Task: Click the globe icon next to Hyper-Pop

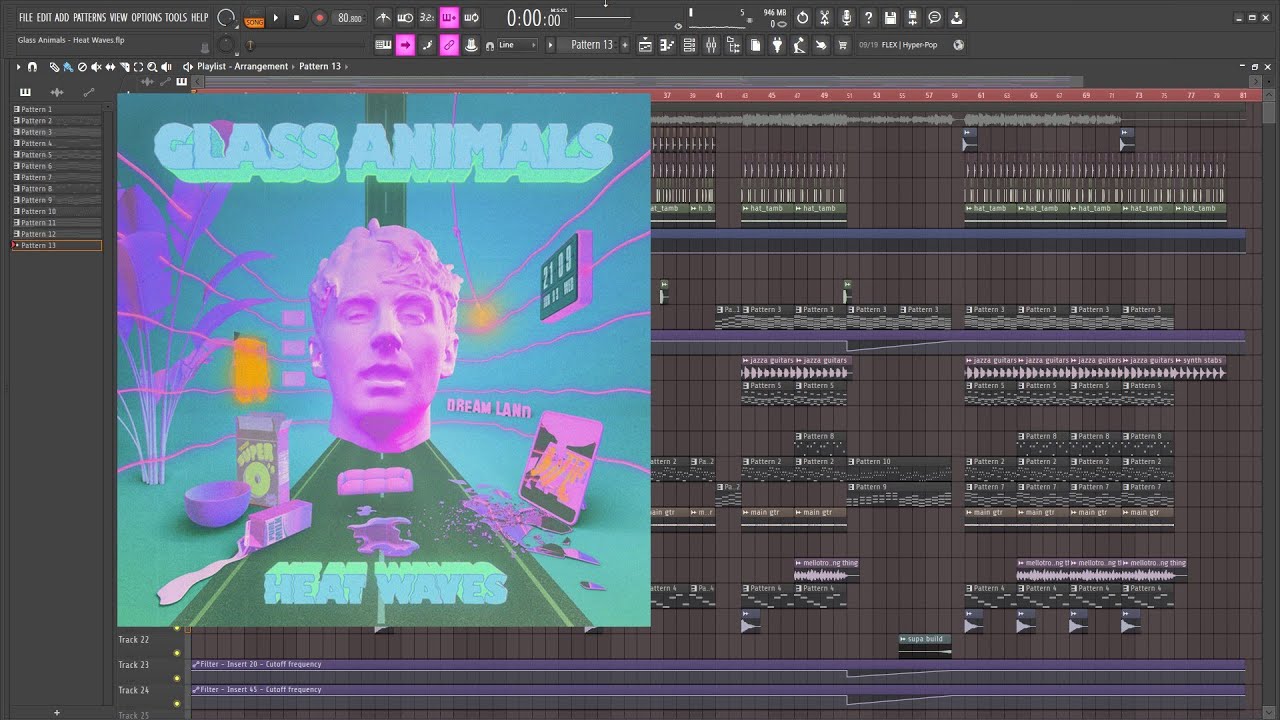Action: coord(958,45)
